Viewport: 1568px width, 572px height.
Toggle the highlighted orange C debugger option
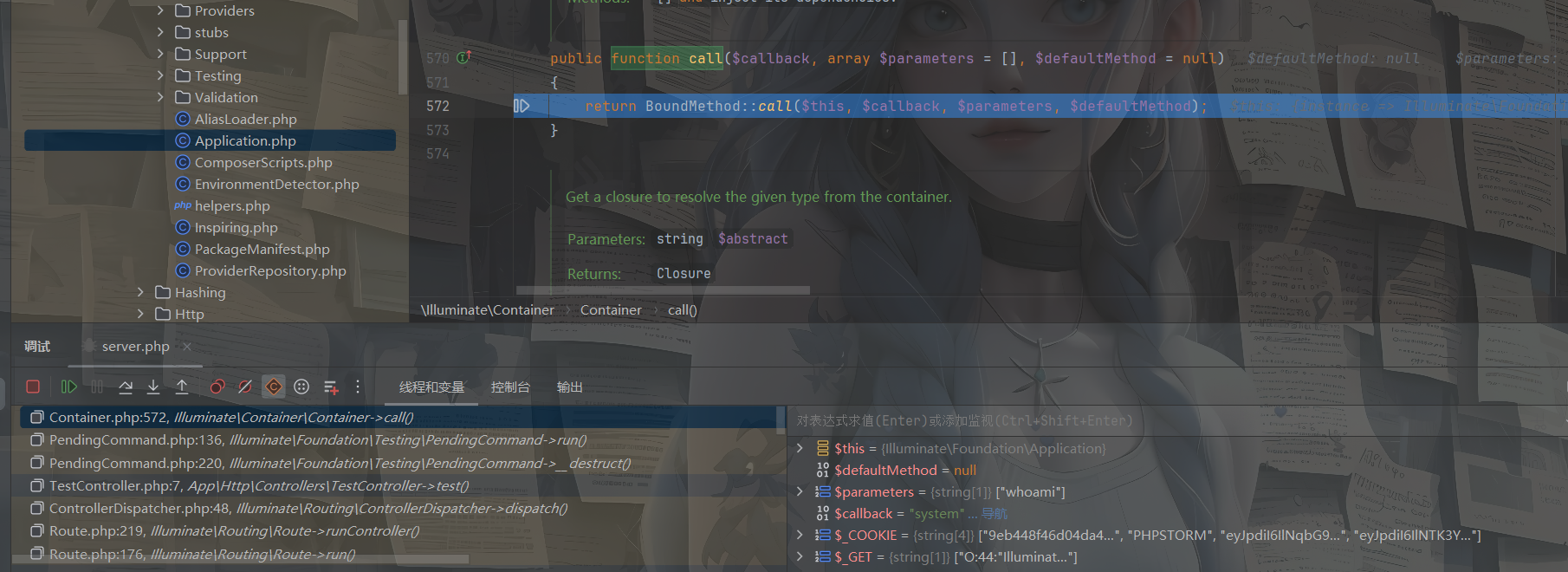point(274,387)
